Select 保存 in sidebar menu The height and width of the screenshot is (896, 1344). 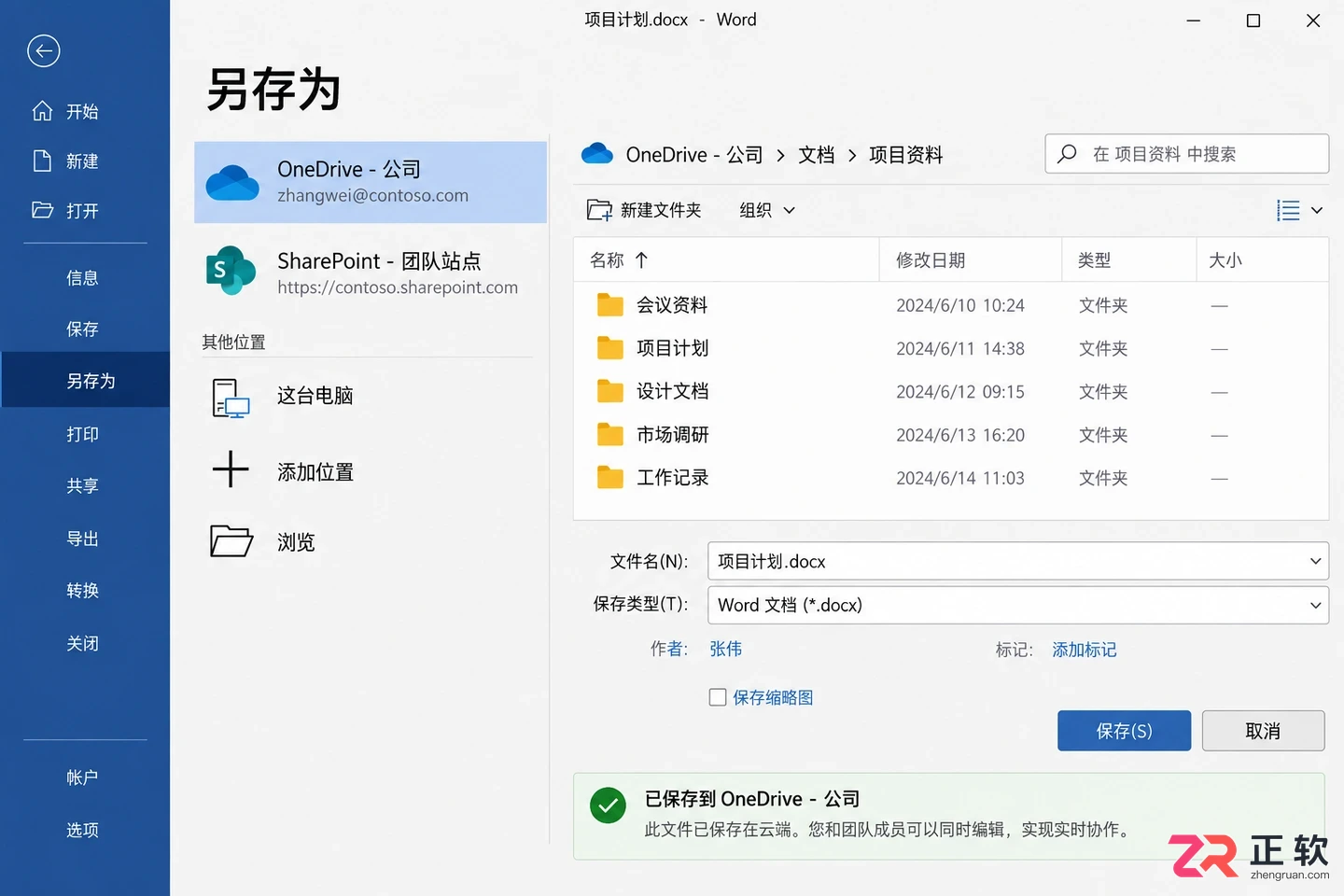[x=82, y=329]
